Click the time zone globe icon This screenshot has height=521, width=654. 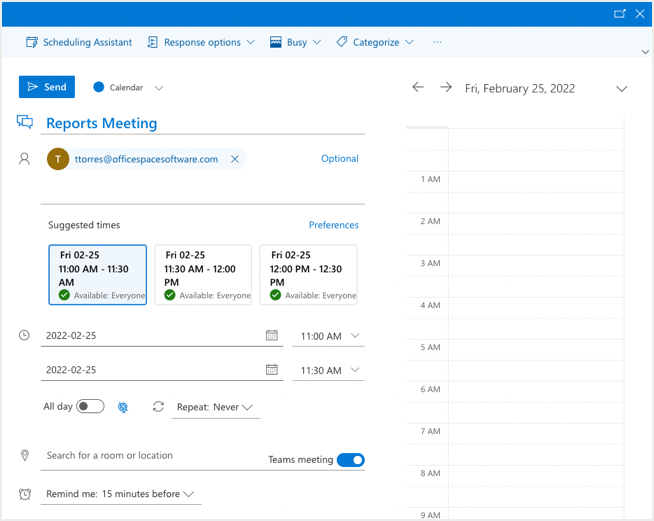coord(123,407)
